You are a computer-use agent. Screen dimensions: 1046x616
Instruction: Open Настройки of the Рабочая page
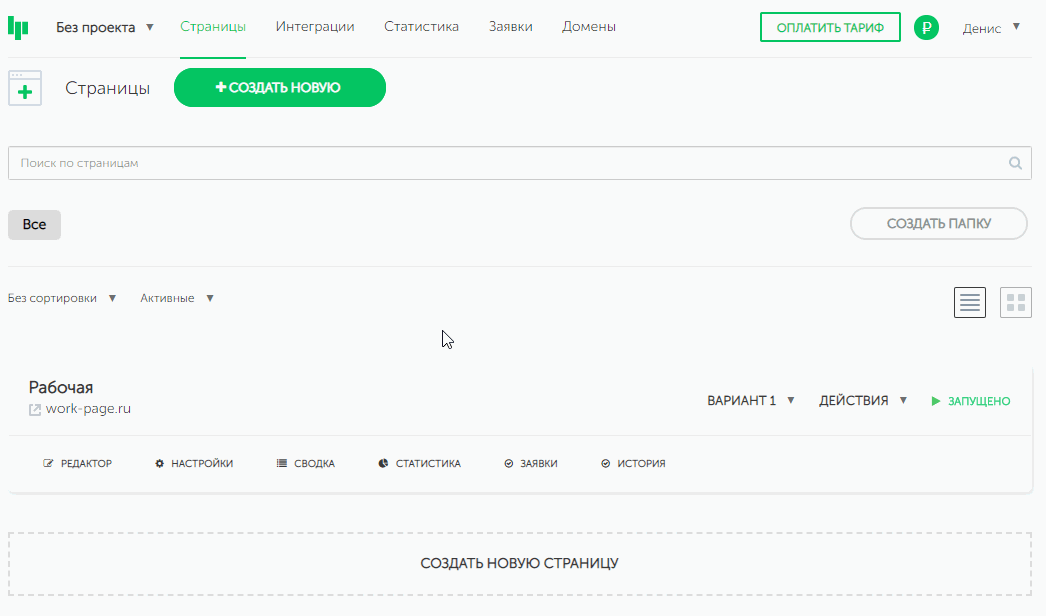[194, 464]
